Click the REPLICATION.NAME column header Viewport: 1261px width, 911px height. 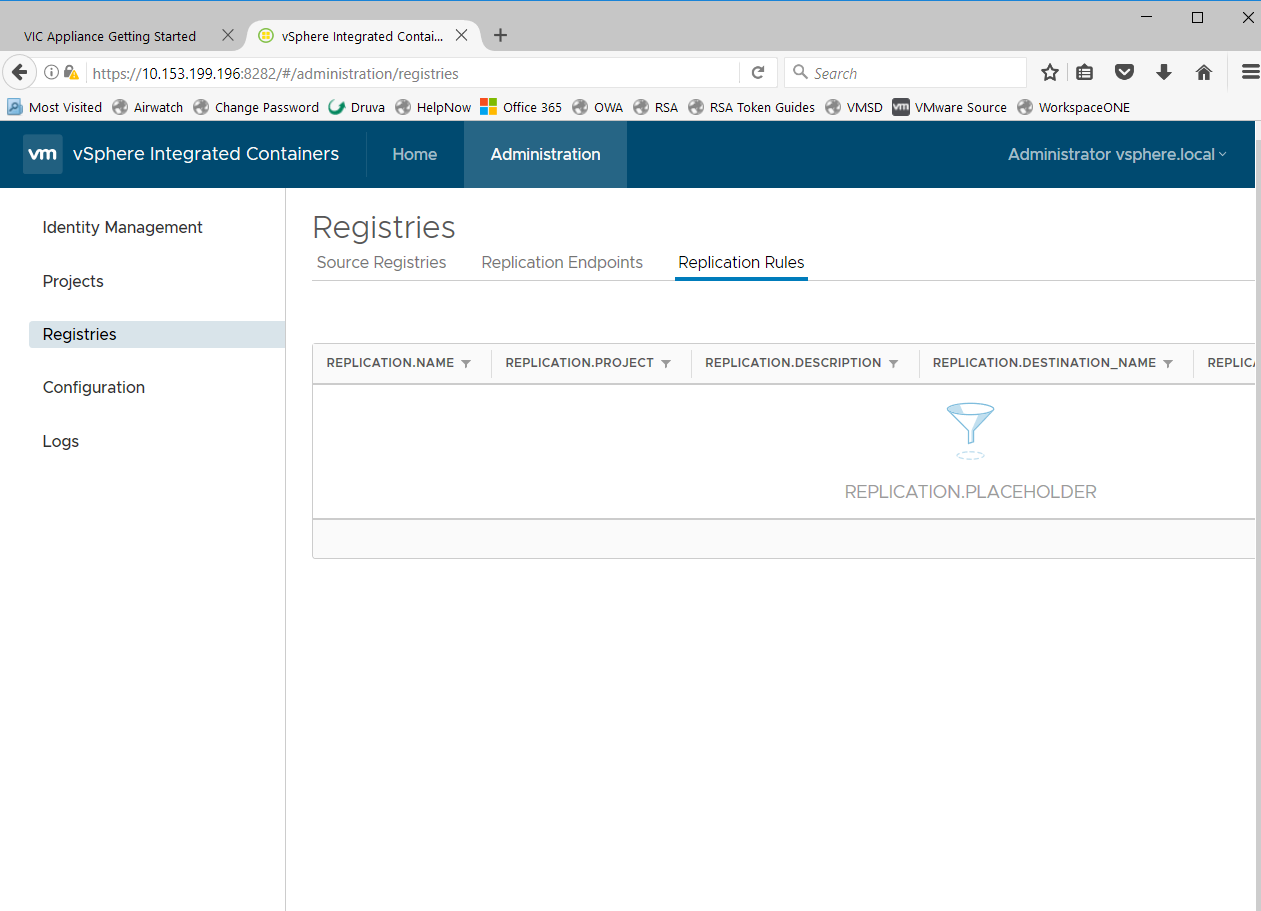tap(390, 363)
